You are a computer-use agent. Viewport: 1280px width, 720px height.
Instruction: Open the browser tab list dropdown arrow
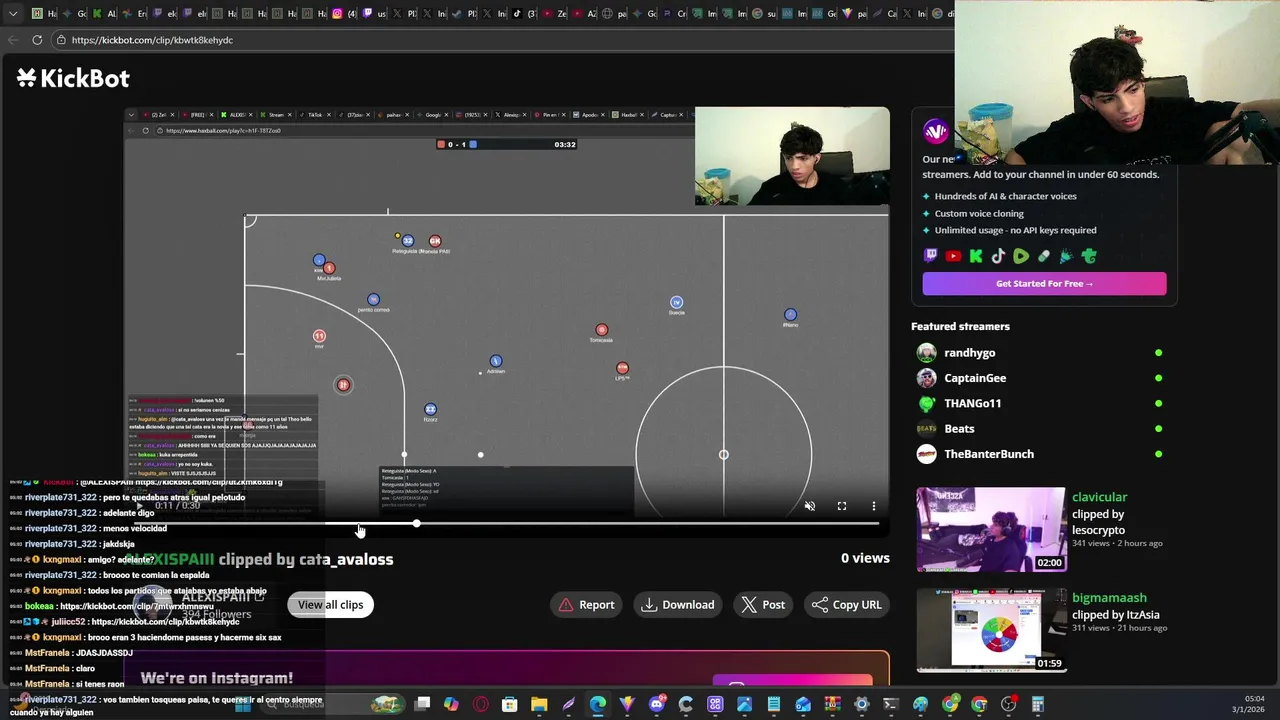[x=13, y=14]
